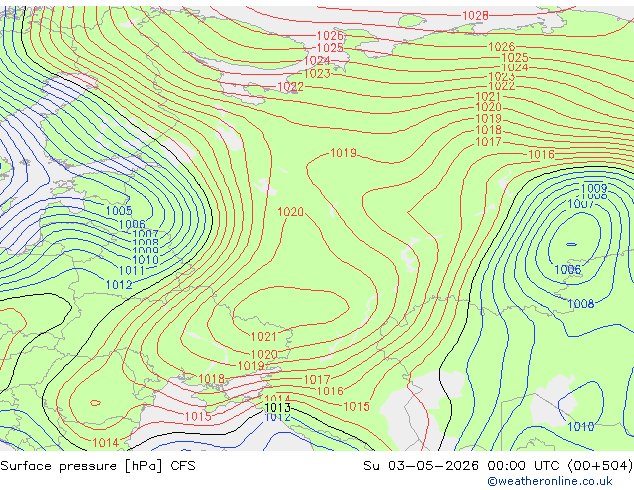Click the red "1028" isobar label
This screenshot has height=490, width=634.
475,16
